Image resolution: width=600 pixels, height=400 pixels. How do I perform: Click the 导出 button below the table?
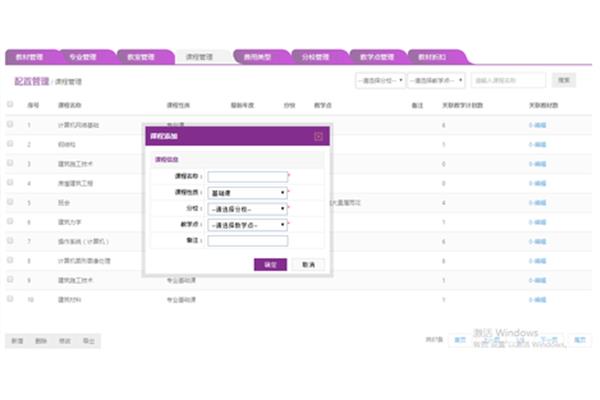click(88, 341)
